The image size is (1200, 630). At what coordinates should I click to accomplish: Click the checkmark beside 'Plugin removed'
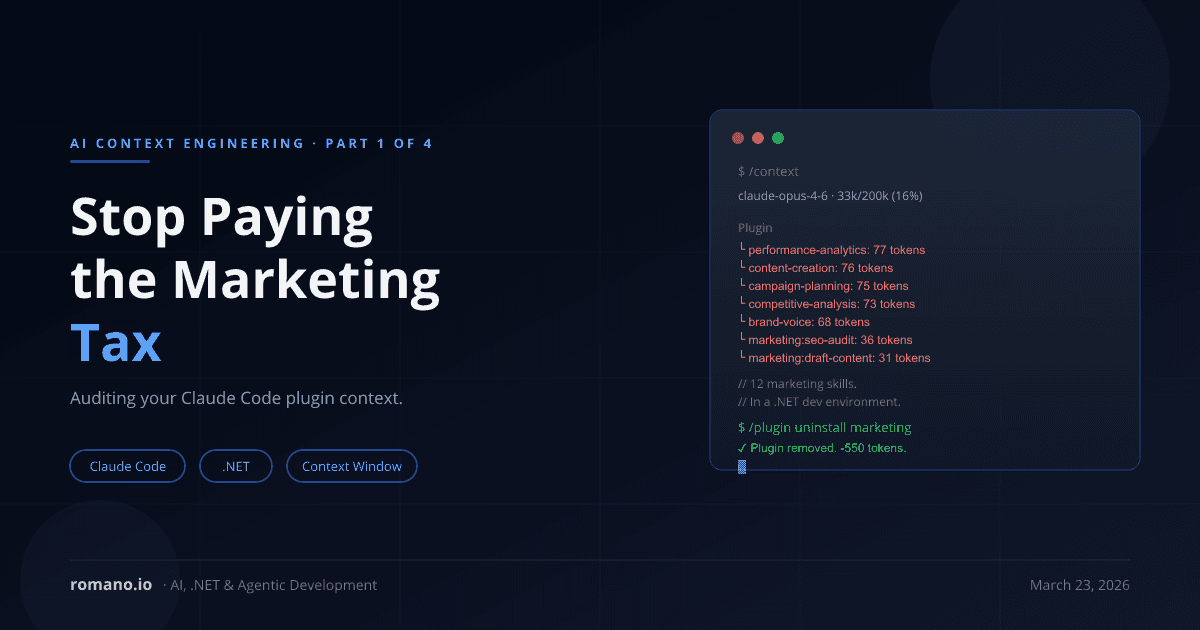(742, 447)
